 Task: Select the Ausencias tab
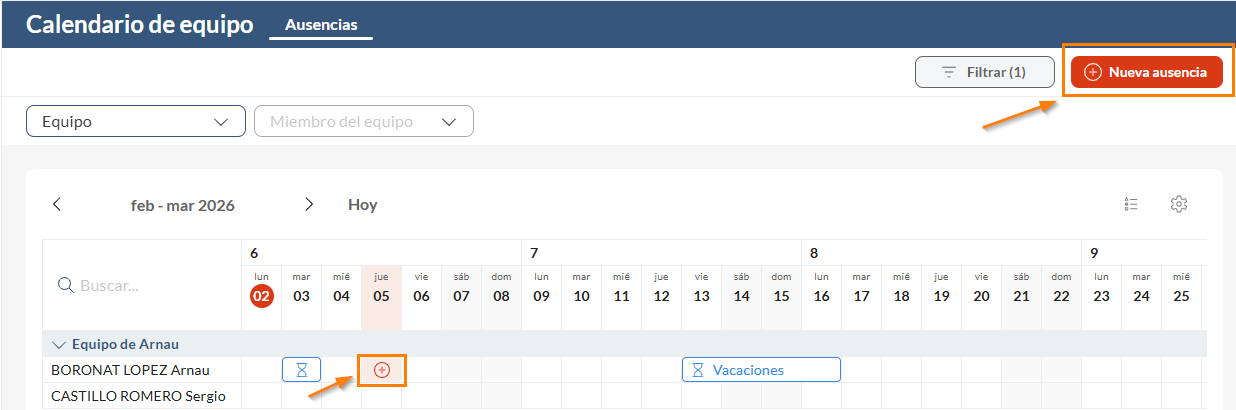point(321,25)
